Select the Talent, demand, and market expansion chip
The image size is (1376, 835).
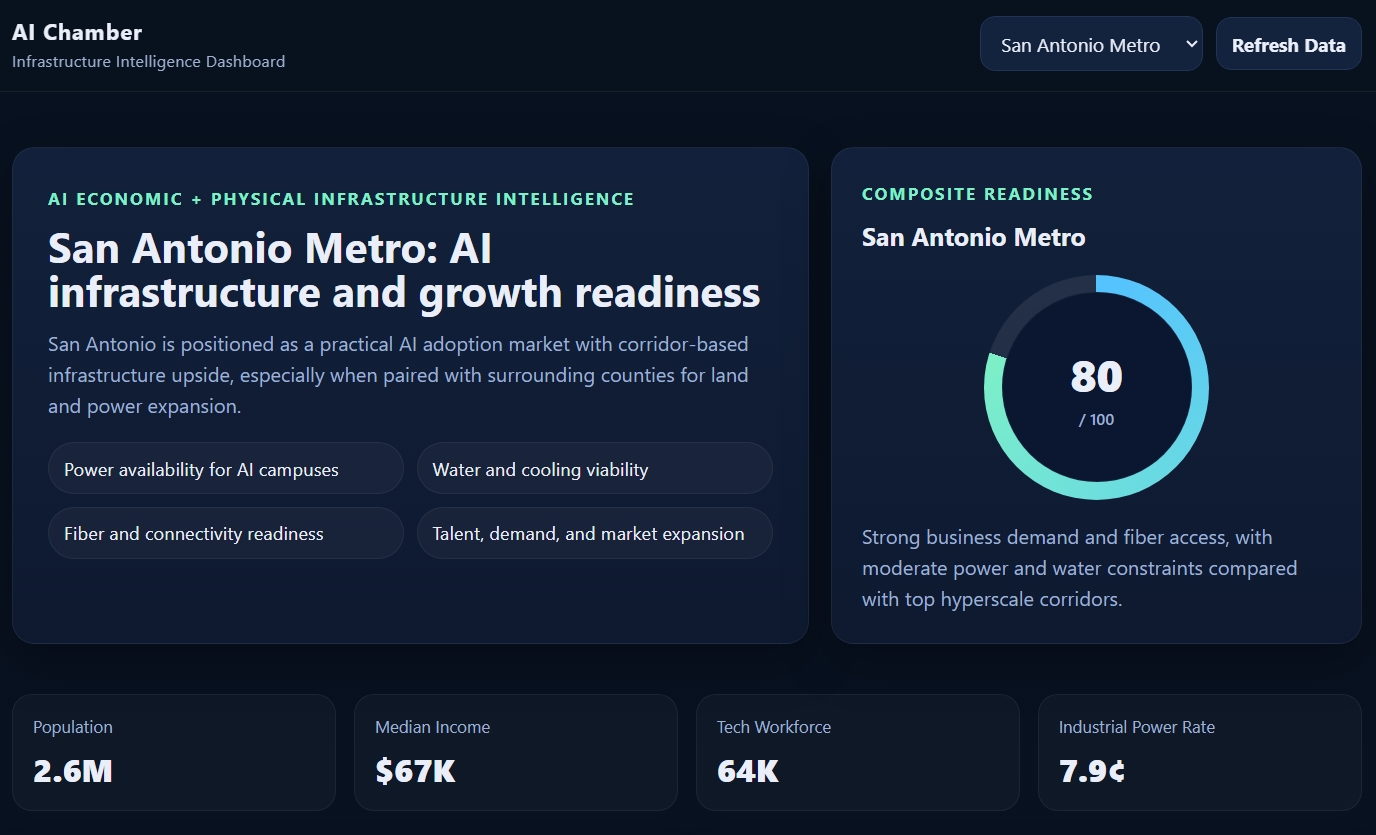[594, 533]
